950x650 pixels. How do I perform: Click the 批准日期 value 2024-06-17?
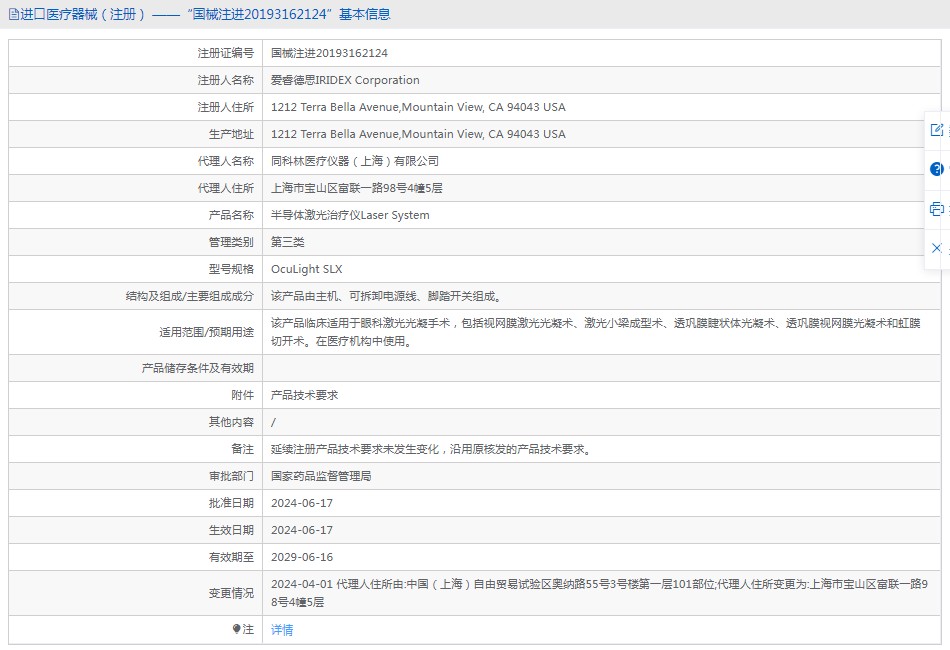(x=302, y=503)
